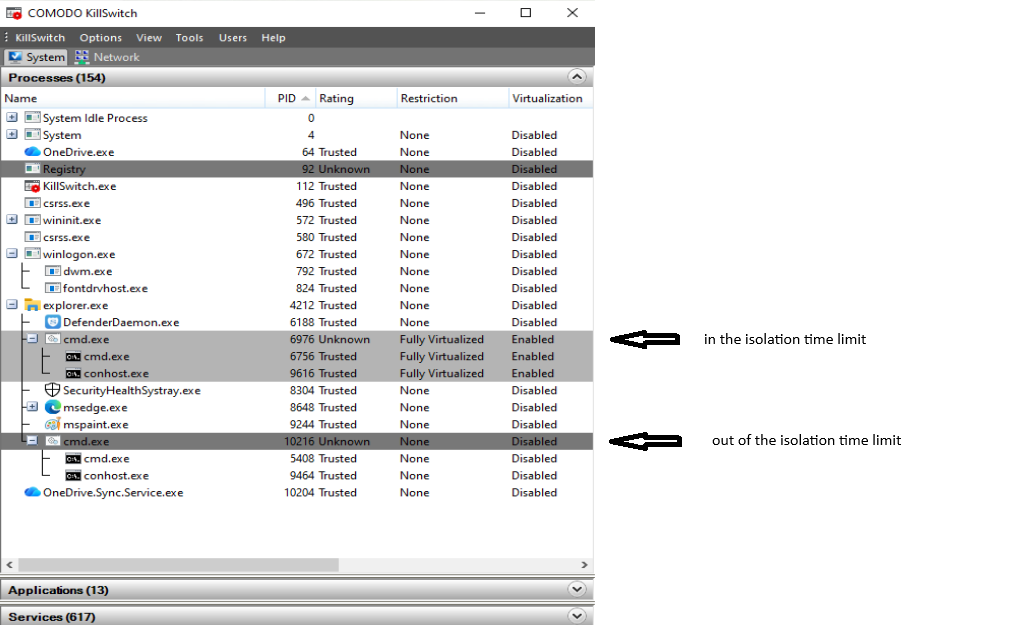The image size is (1020, 625).
Task: Click the PID value 8304
Action: (302, 390)
